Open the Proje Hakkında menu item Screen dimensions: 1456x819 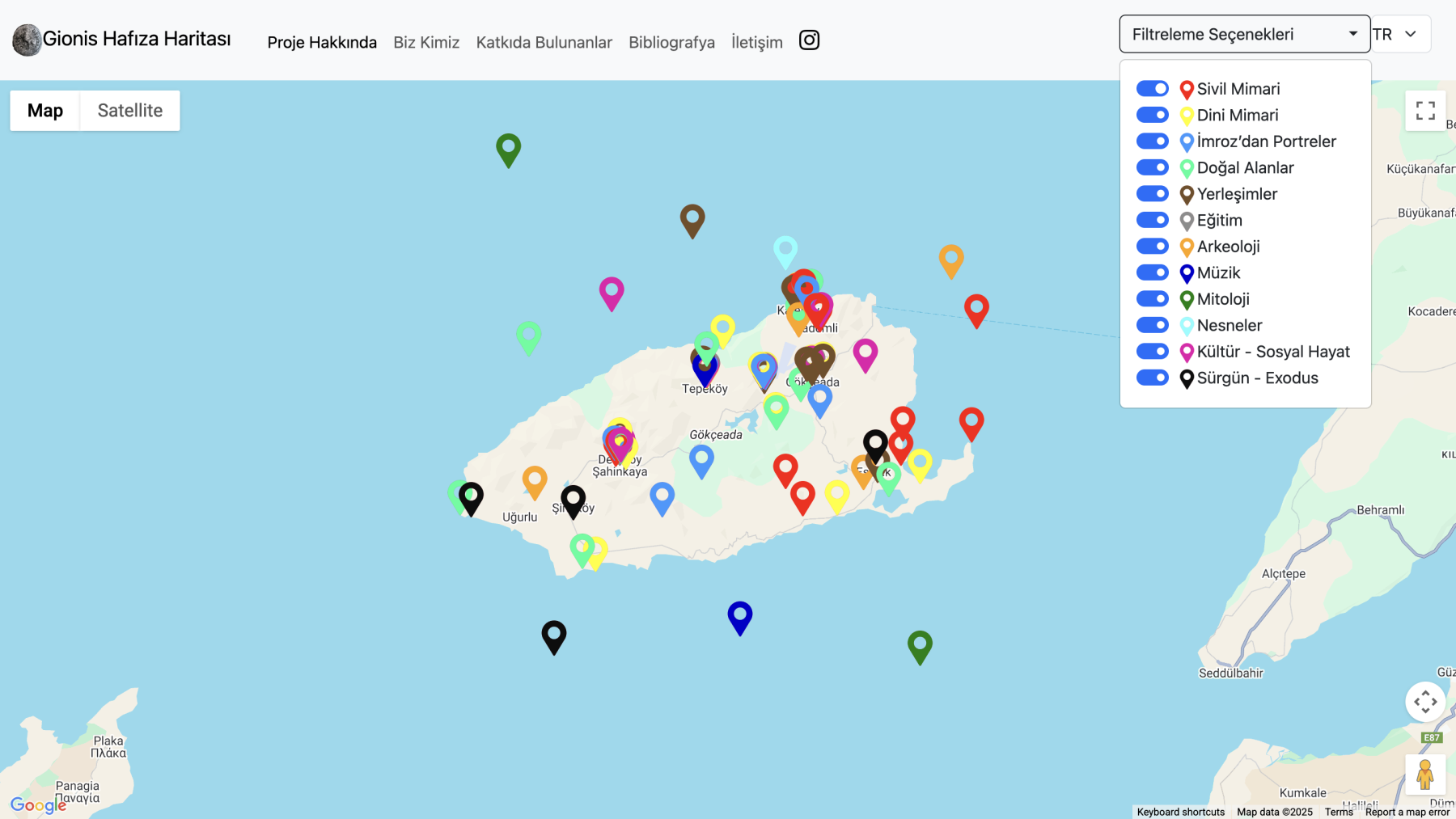click(x=322, y=42)
